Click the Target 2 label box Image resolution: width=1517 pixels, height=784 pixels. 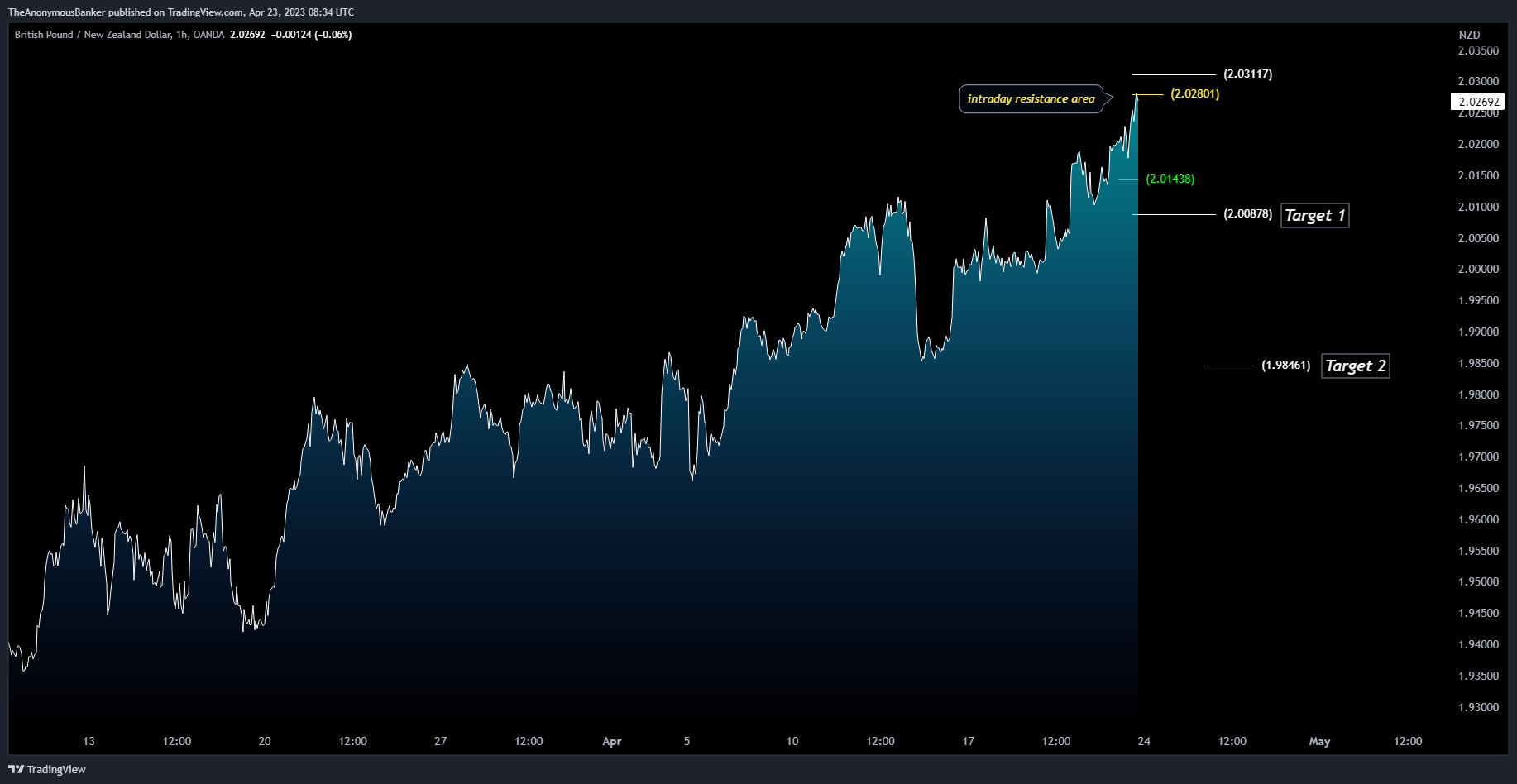pyautogui.click(x=1356, y=366)
